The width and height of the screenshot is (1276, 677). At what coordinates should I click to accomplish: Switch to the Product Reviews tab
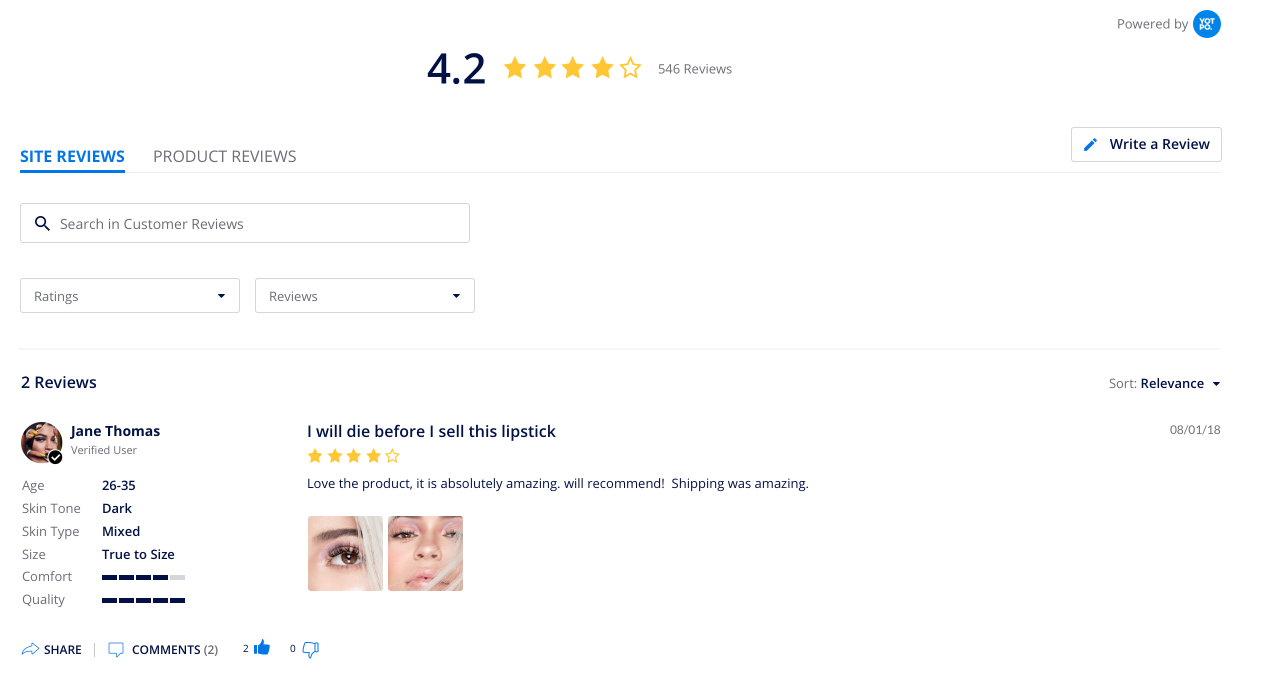[x=225, y=156]
